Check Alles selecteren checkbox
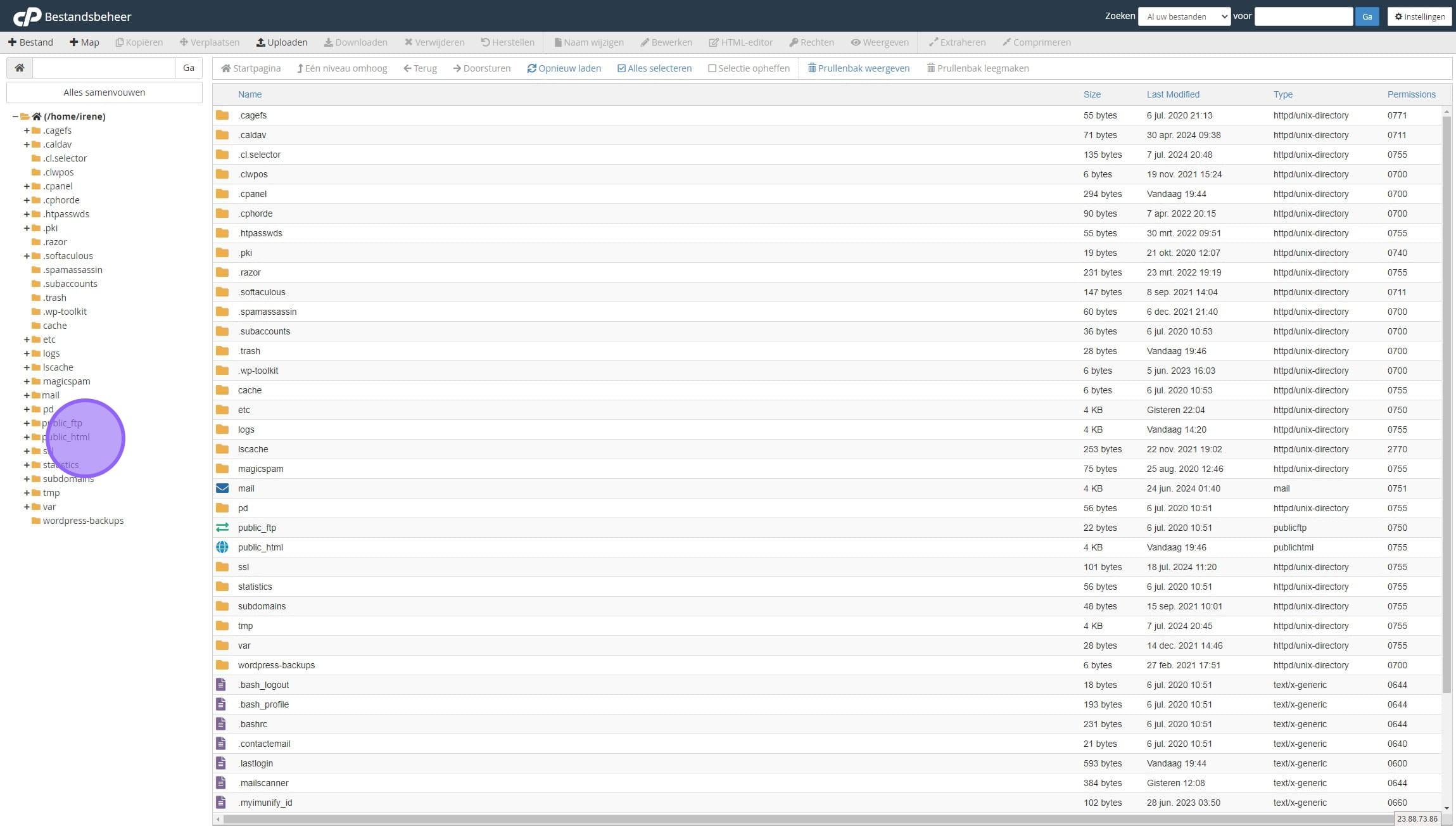The height and width of the screenshot is (826, 1456). [621, 68]
